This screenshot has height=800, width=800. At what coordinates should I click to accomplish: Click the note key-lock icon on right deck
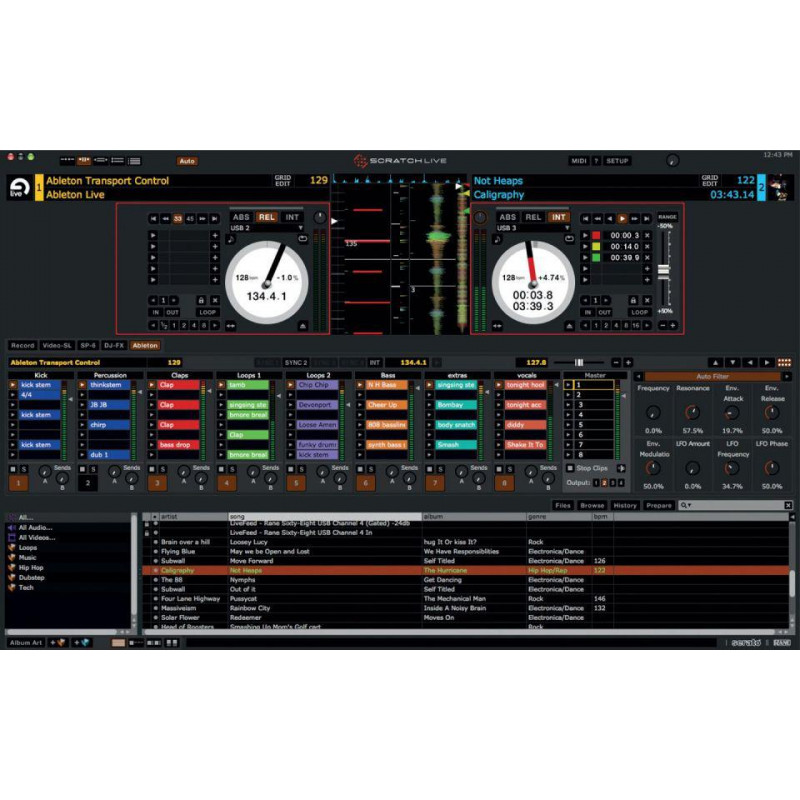(x=498, y=239)
